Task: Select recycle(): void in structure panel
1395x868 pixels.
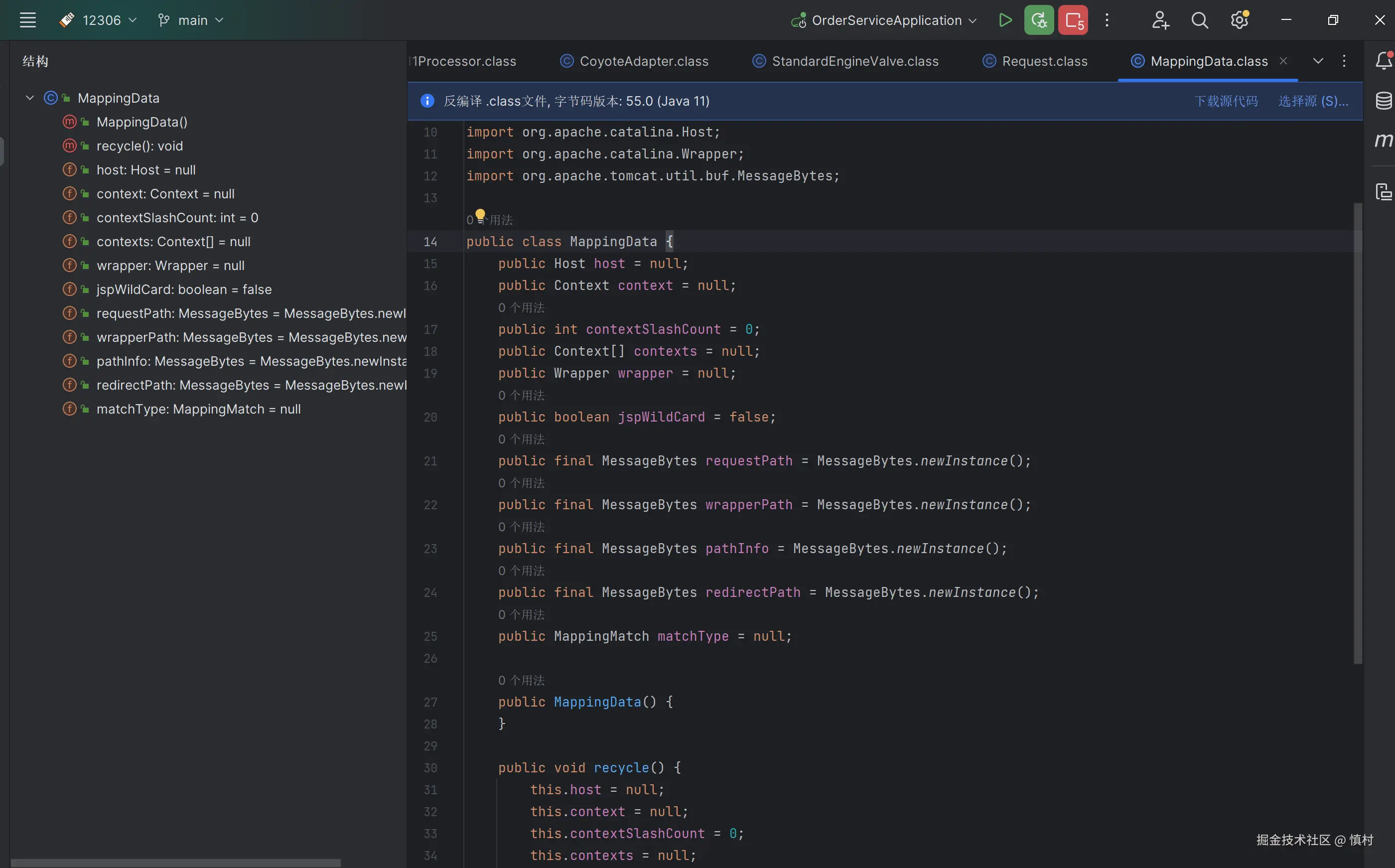Action: coord(139,146)
